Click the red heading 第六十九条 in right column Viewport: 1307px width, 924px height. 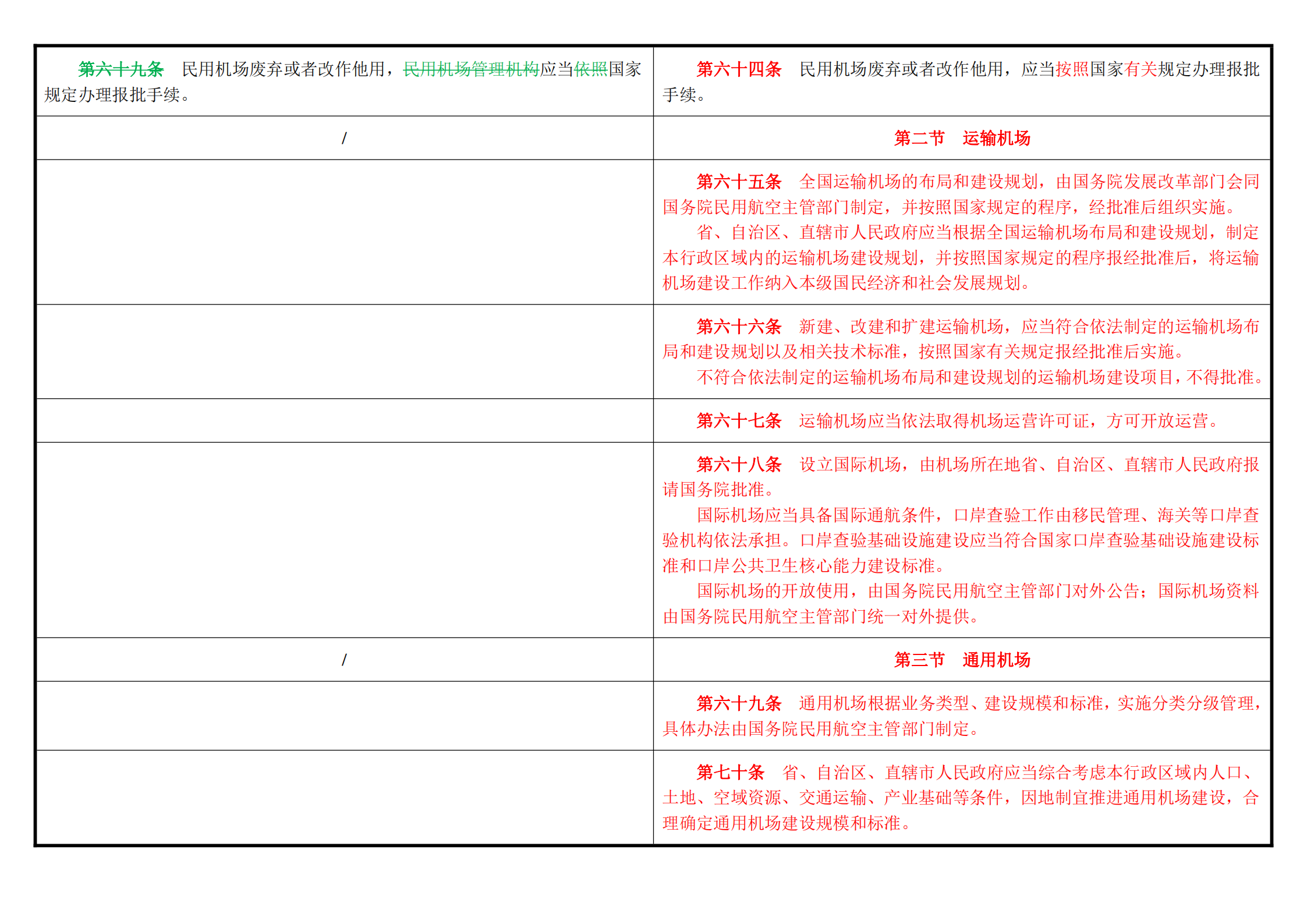pos(739,703)
